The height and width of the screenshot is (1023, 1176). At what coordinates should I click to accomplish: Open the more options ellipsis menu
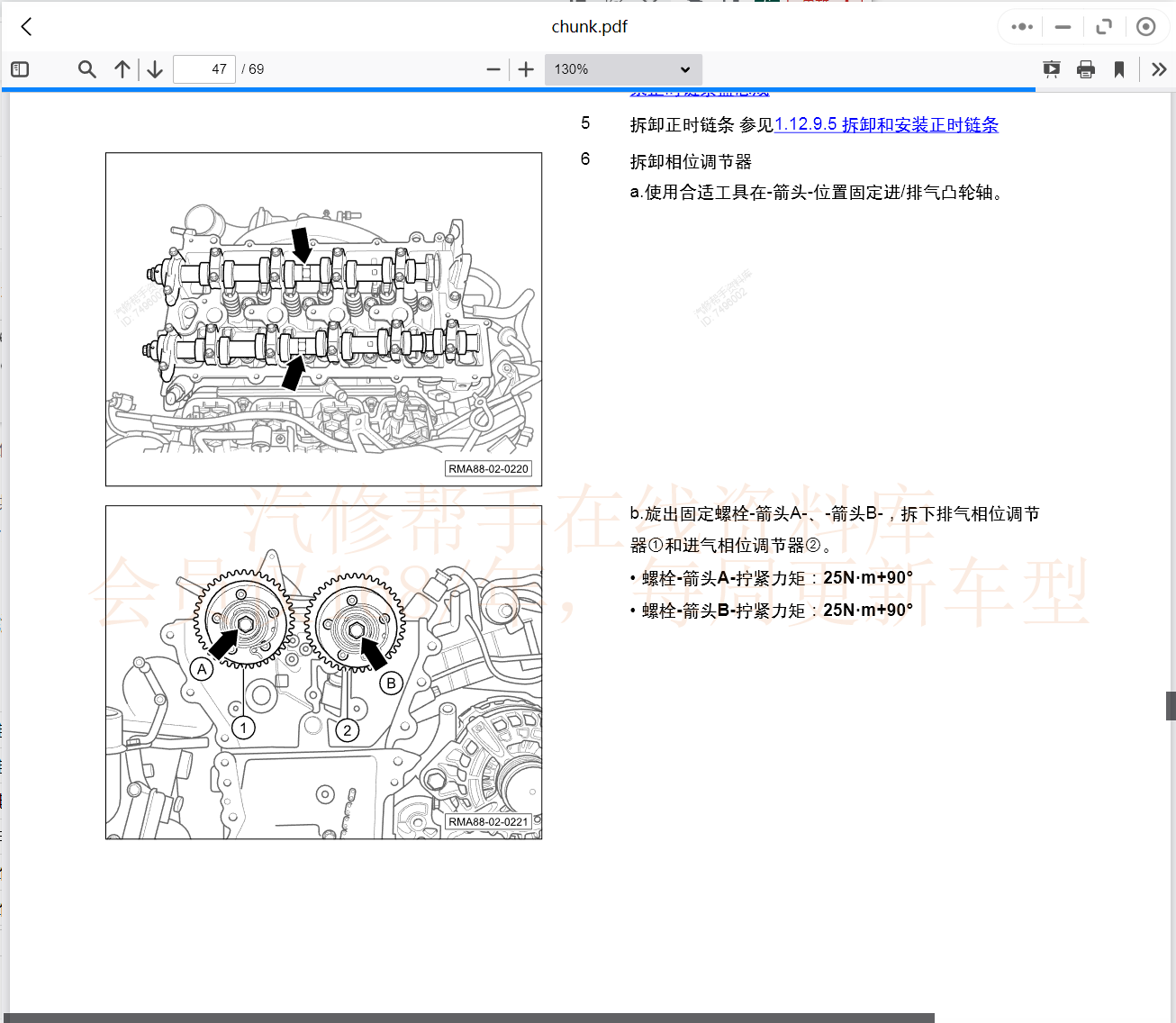coord(1020,26)
